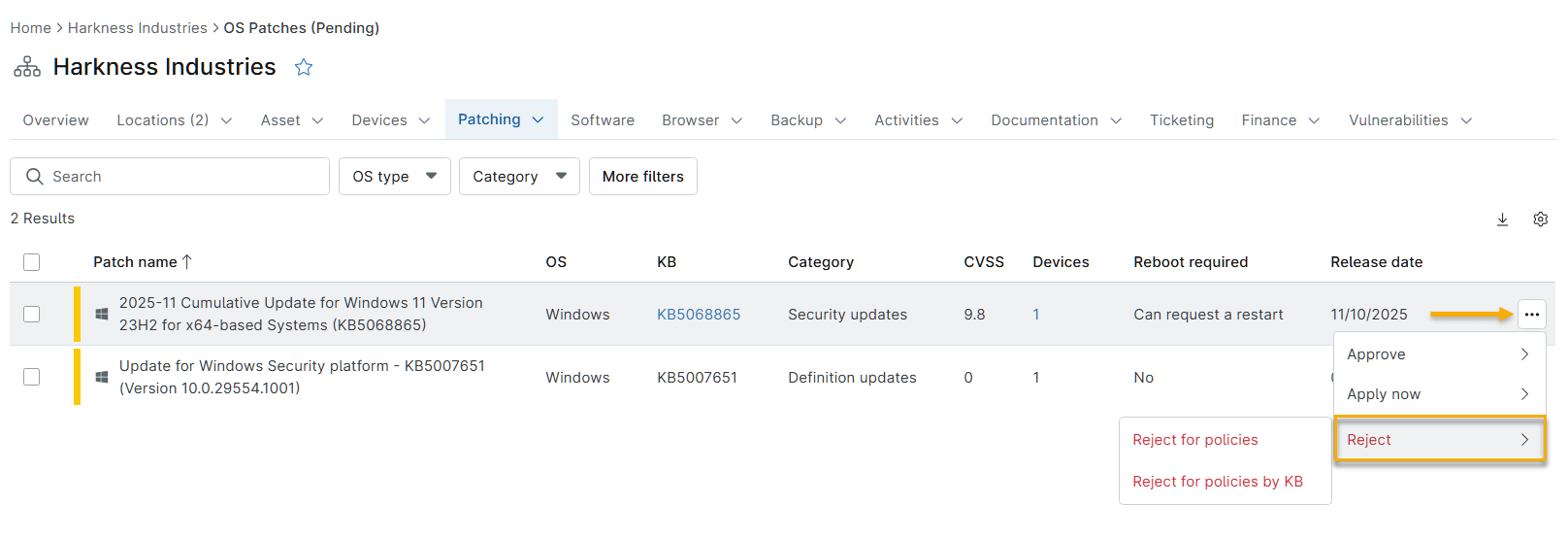
Task: Click the 2025-11 Cumulative Update patch name
Action: coord(301,314)
